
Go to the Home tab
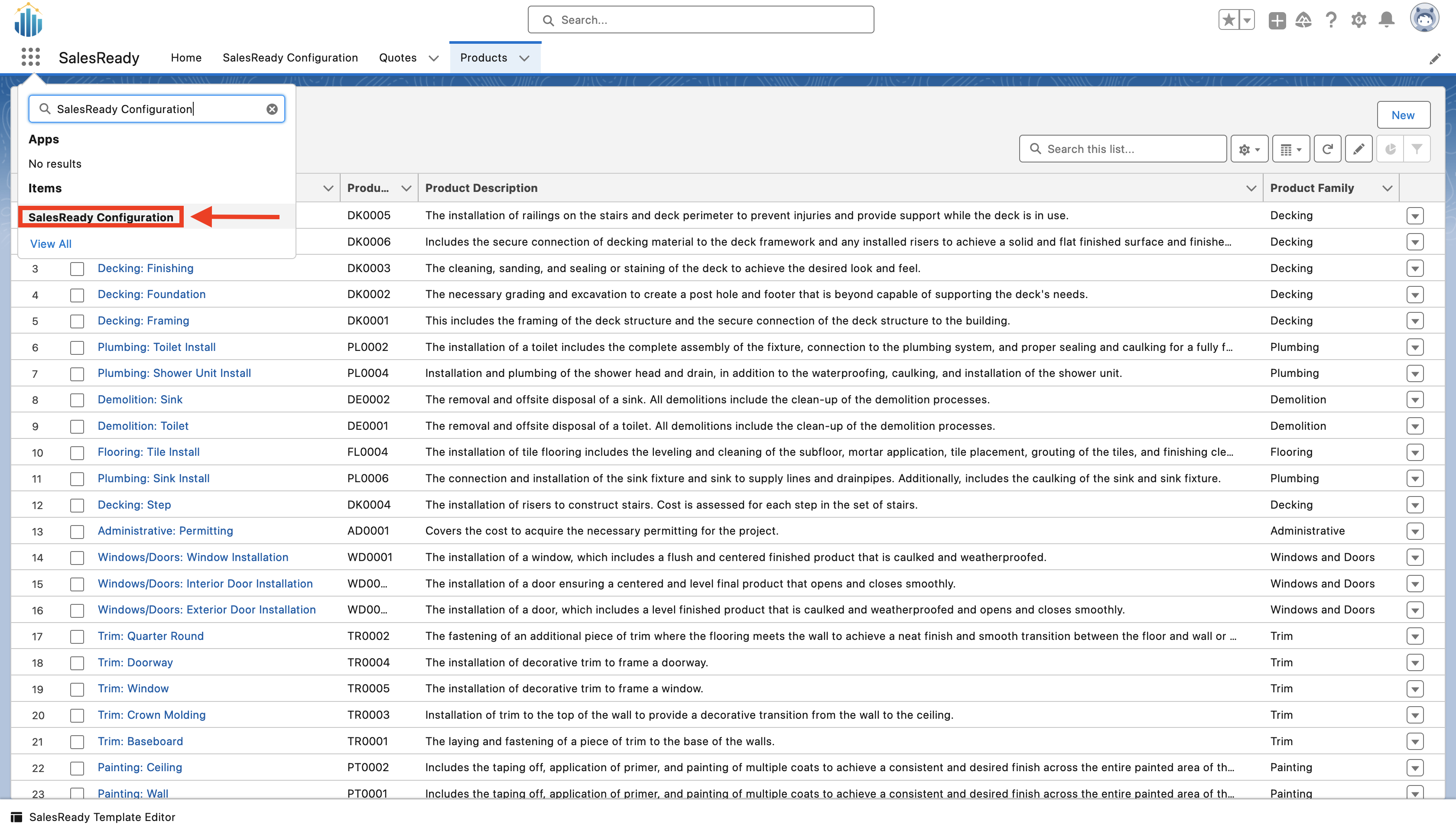click(x=186, y=58)
